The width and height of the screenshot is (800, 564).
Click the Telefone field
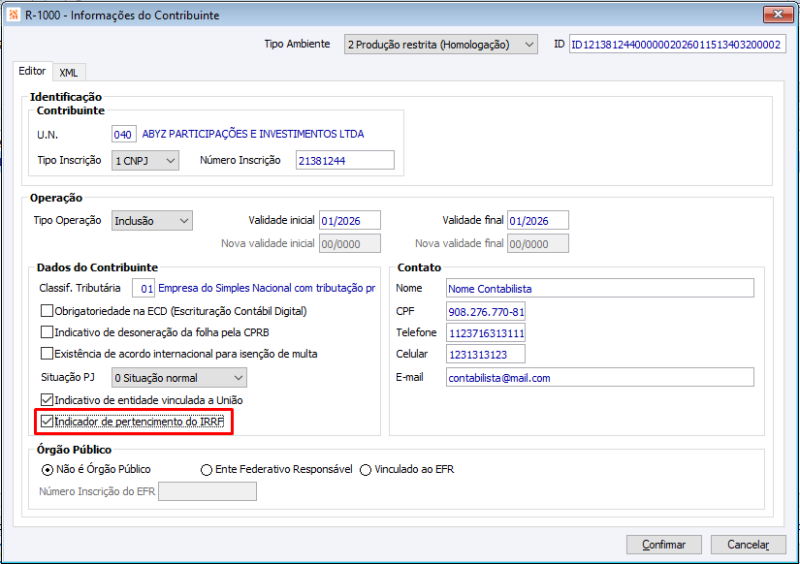point(486,333)
